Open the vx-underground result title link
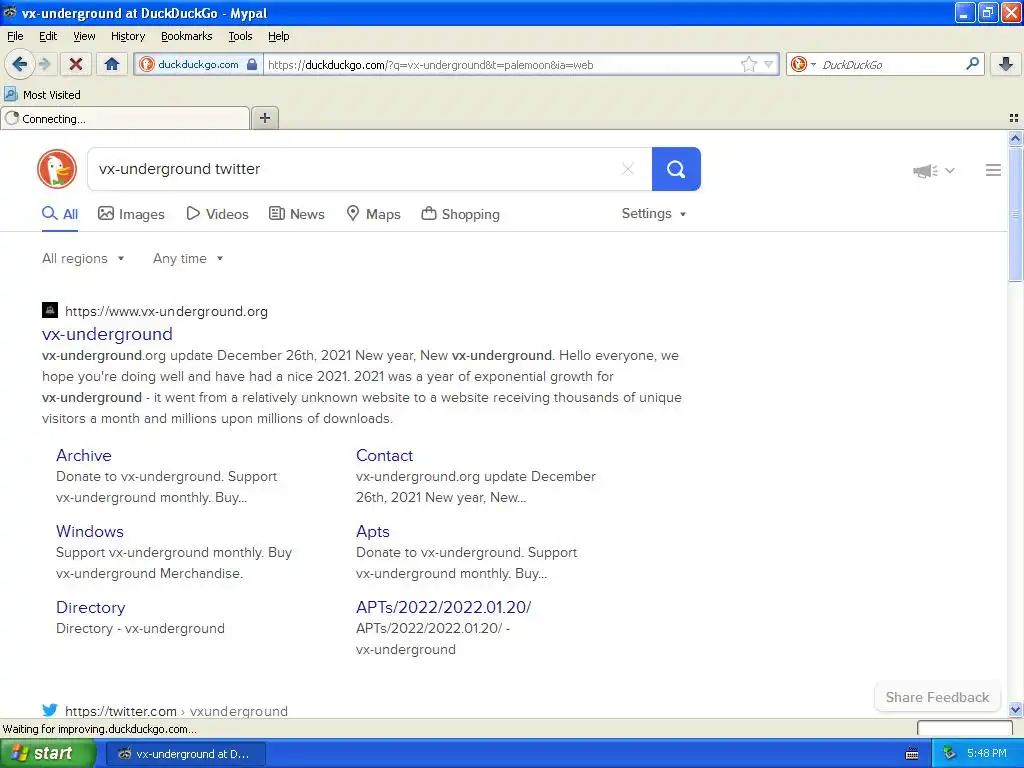Screen dimensions: 1024x768 click(x=107, y=334)
